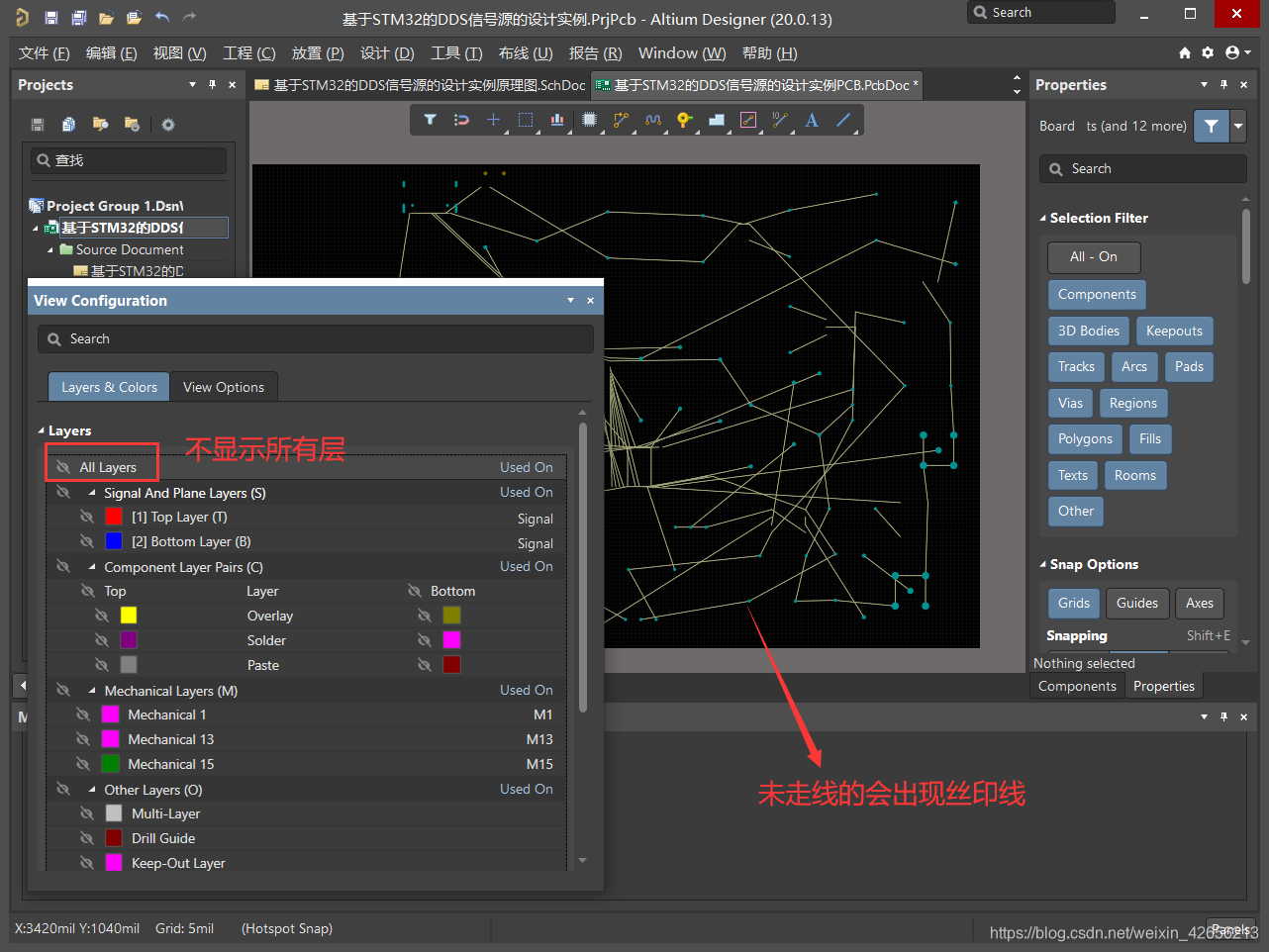The image size is (1269, 952).
Task: Click the save all documents icon
Action: (x=79, y=18)
